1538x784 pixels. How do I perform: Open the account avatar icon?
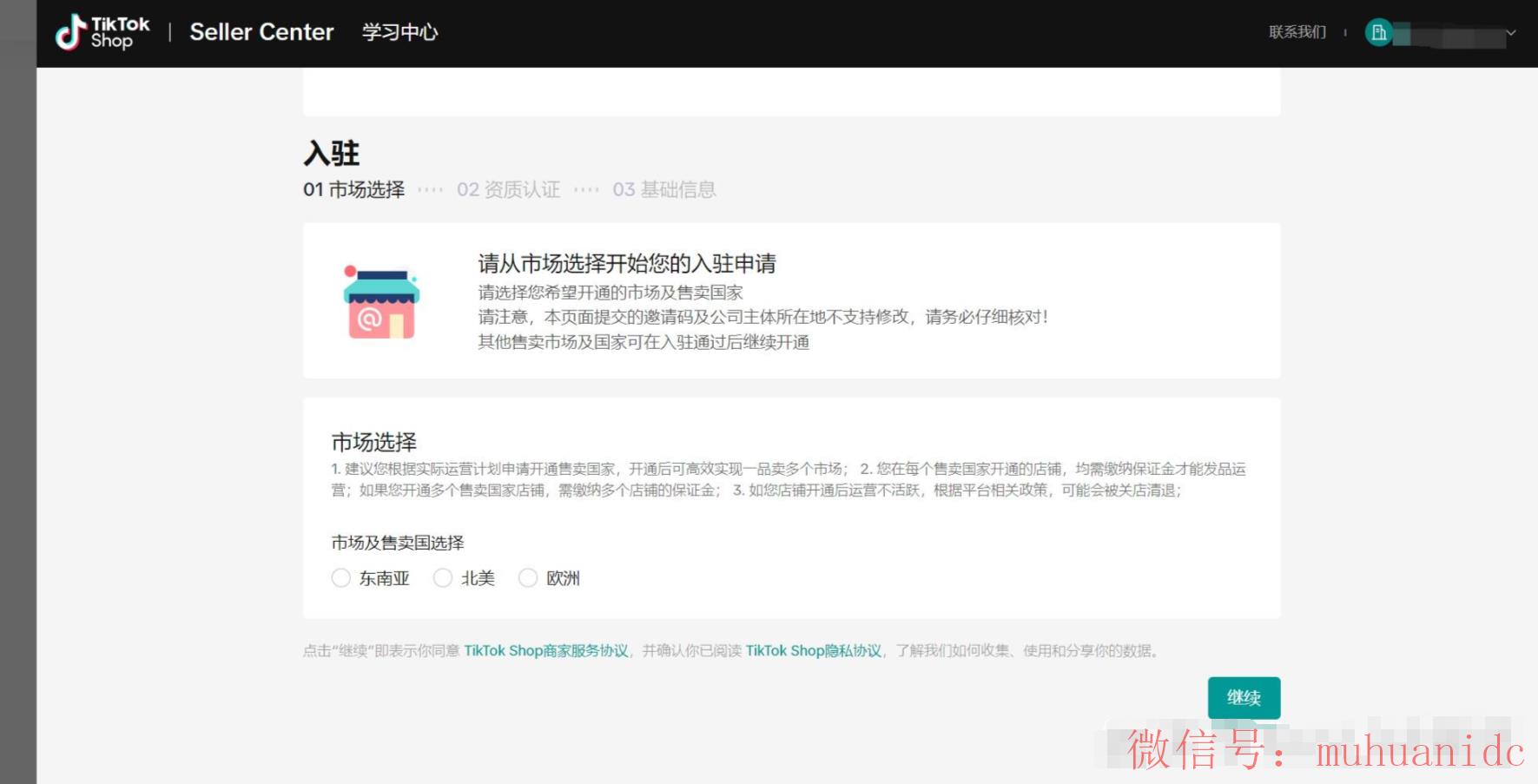tap(1378, 33)
